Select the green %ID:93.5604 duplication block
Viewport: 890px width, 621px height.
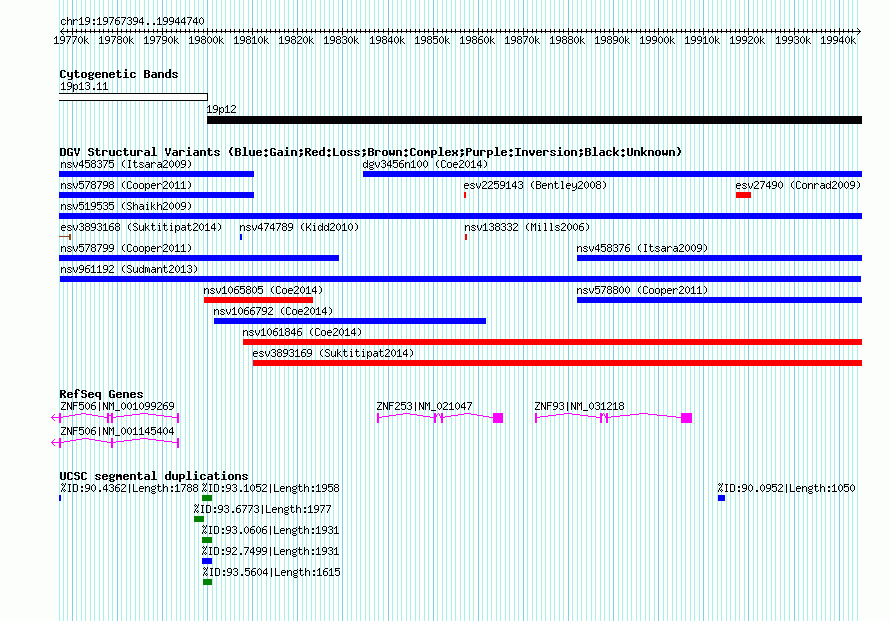pos(207,582)
